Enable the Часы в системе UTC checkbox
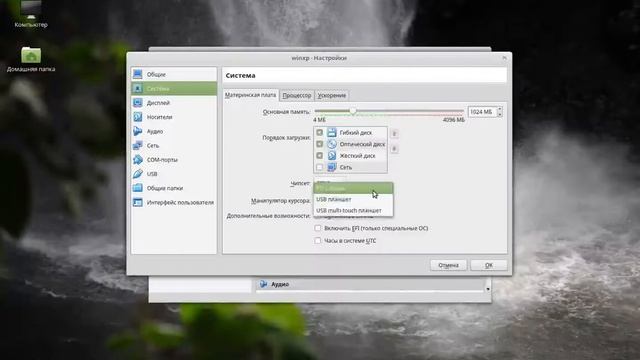The height and width of the screenshot is (360, 640). point(318,240)
